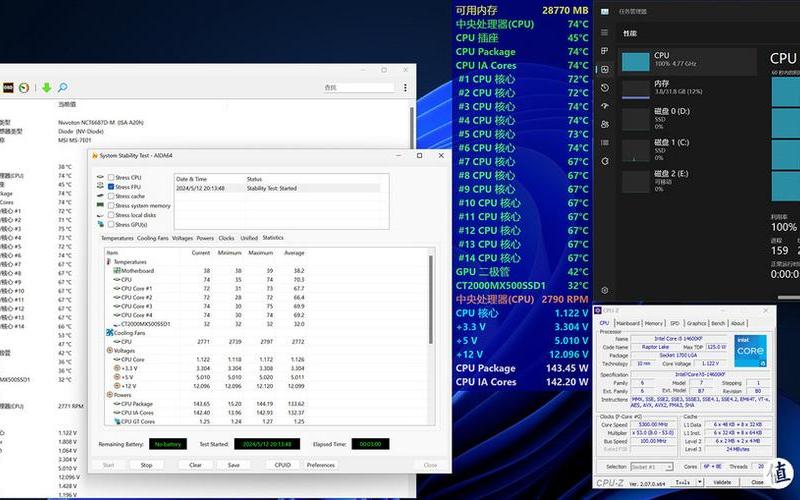Open Task Manager settings gear icon
This screenshot has width=800, height=500.
pyautogui.click(x=605, y=290)
